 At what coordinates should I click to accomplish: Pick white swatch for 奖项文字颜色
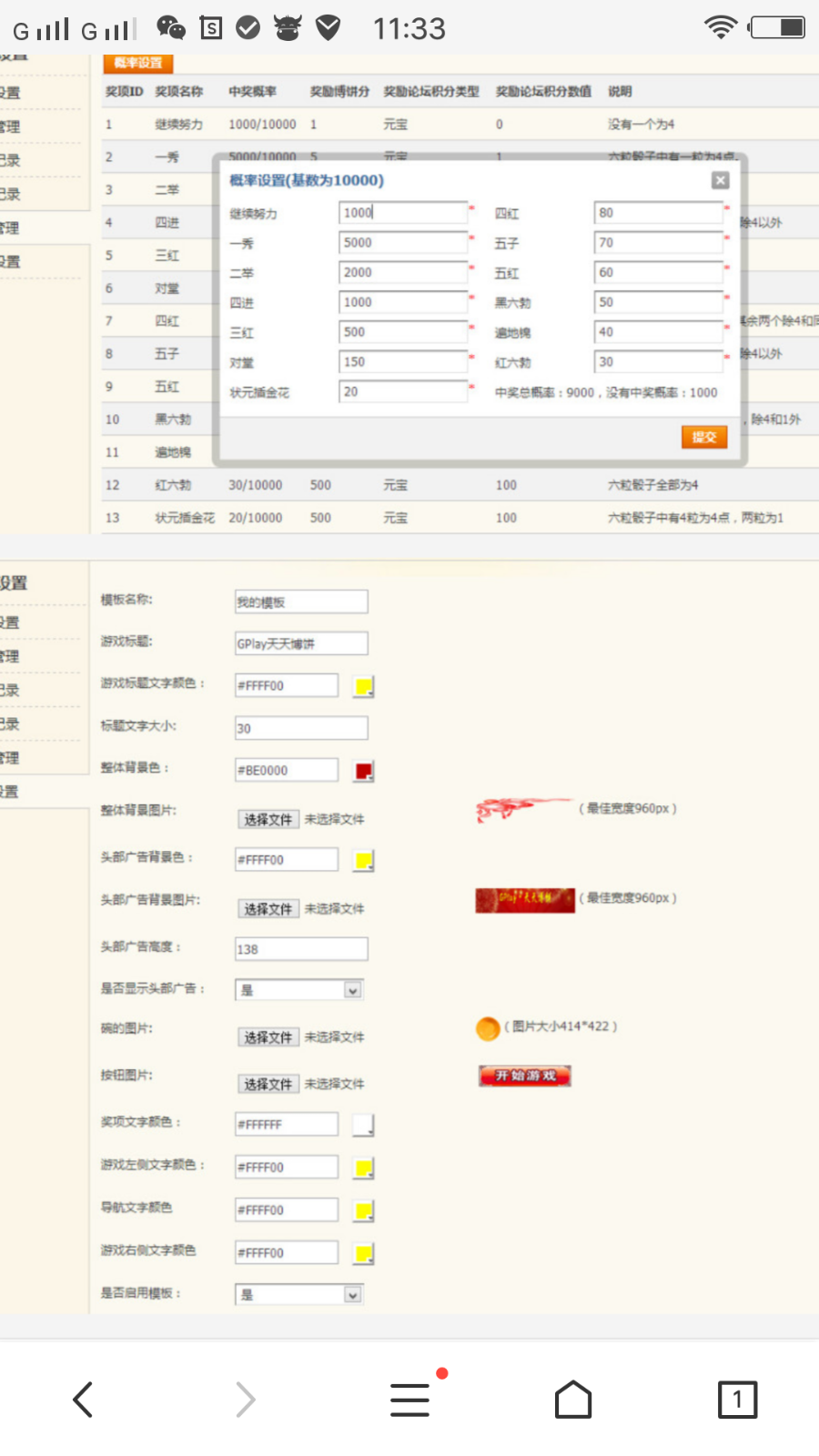click(363, 1125)
